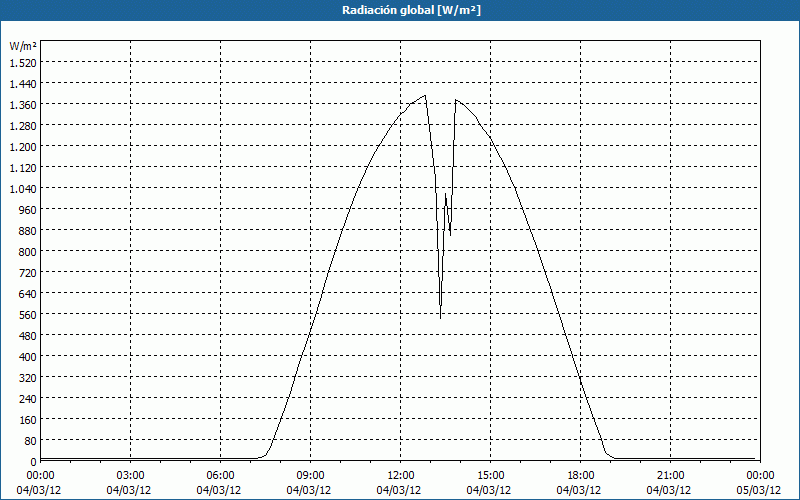Viewport: 800px width, 500px height.
Task: Click the 720 y-axis value
Action: [x=28, y=273]
